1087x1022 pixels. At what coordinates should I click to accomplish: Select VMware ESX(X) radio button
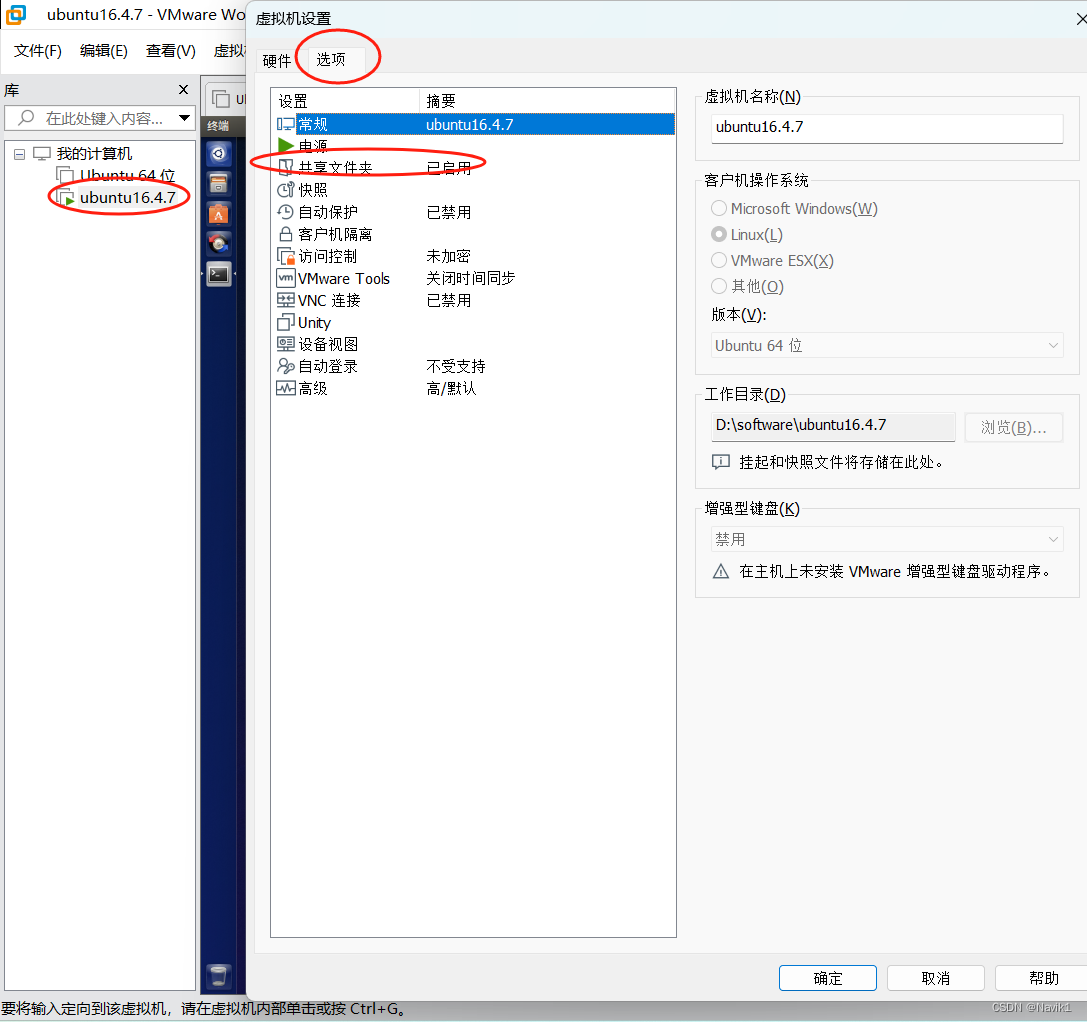[719, 260]
